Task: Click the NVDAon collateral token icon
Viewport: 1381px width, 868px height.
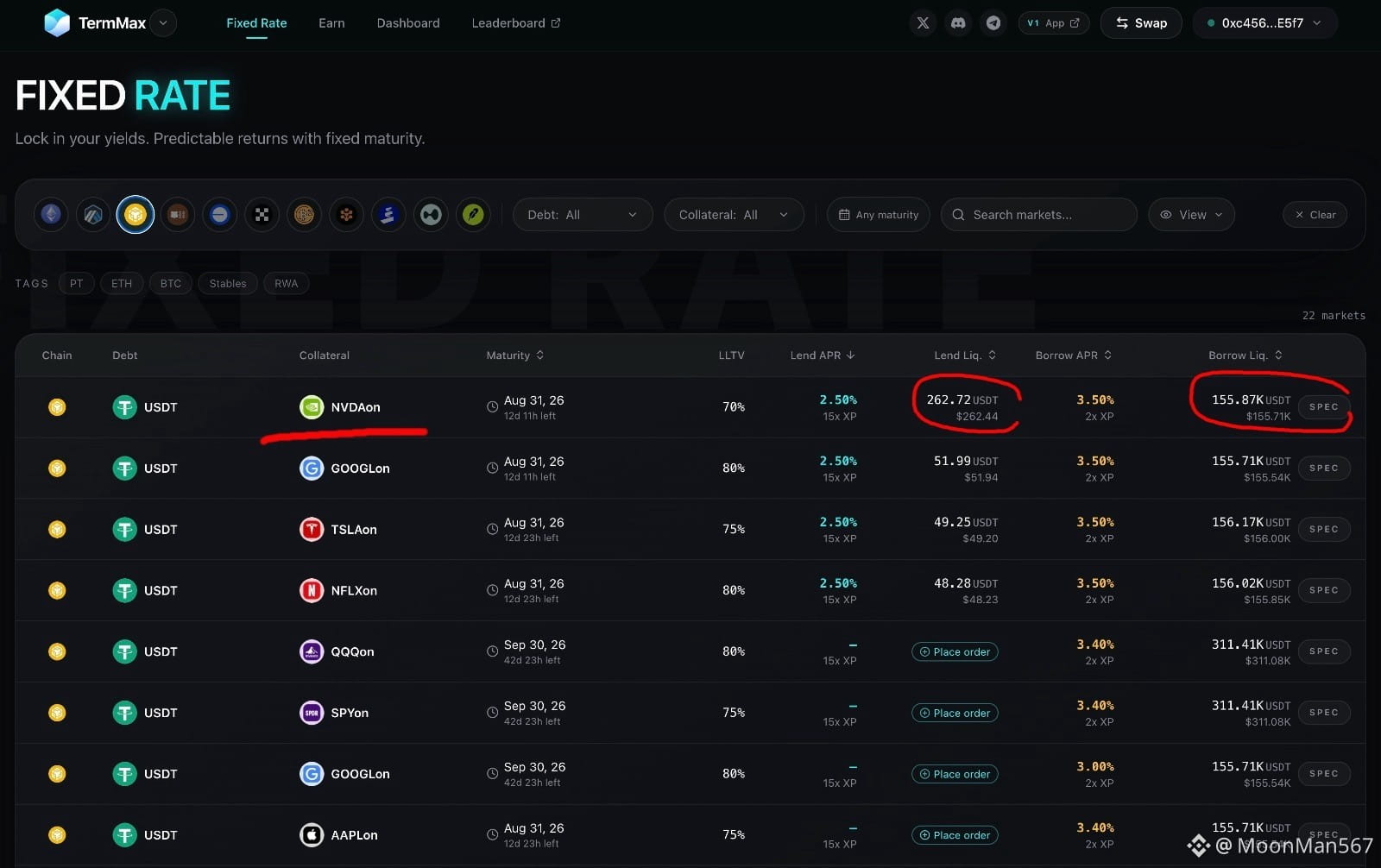Action: click(312, 407)
